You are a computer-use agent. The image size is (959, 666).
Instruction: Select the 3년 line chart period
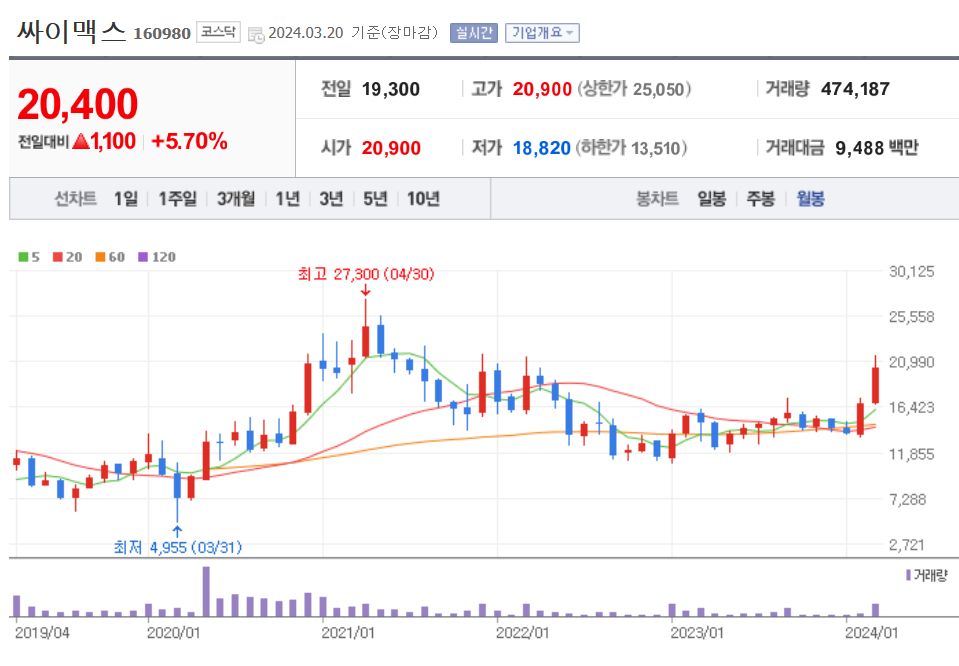coord(331,198)
